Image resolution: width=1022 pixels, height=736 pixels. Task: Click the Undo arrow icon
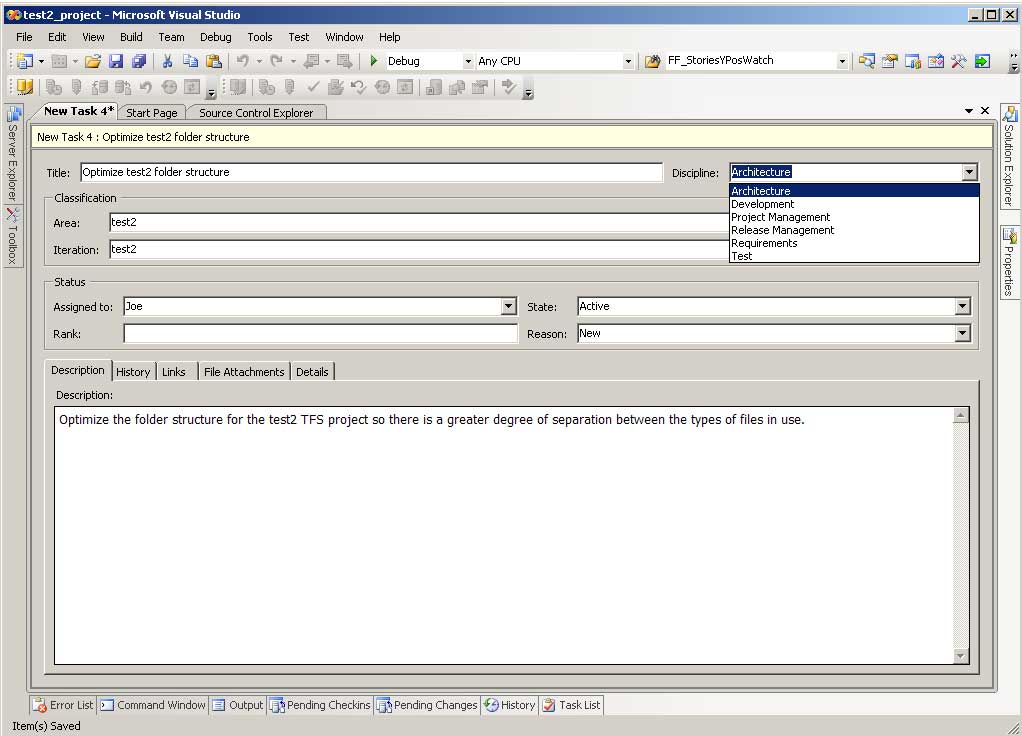242,61
